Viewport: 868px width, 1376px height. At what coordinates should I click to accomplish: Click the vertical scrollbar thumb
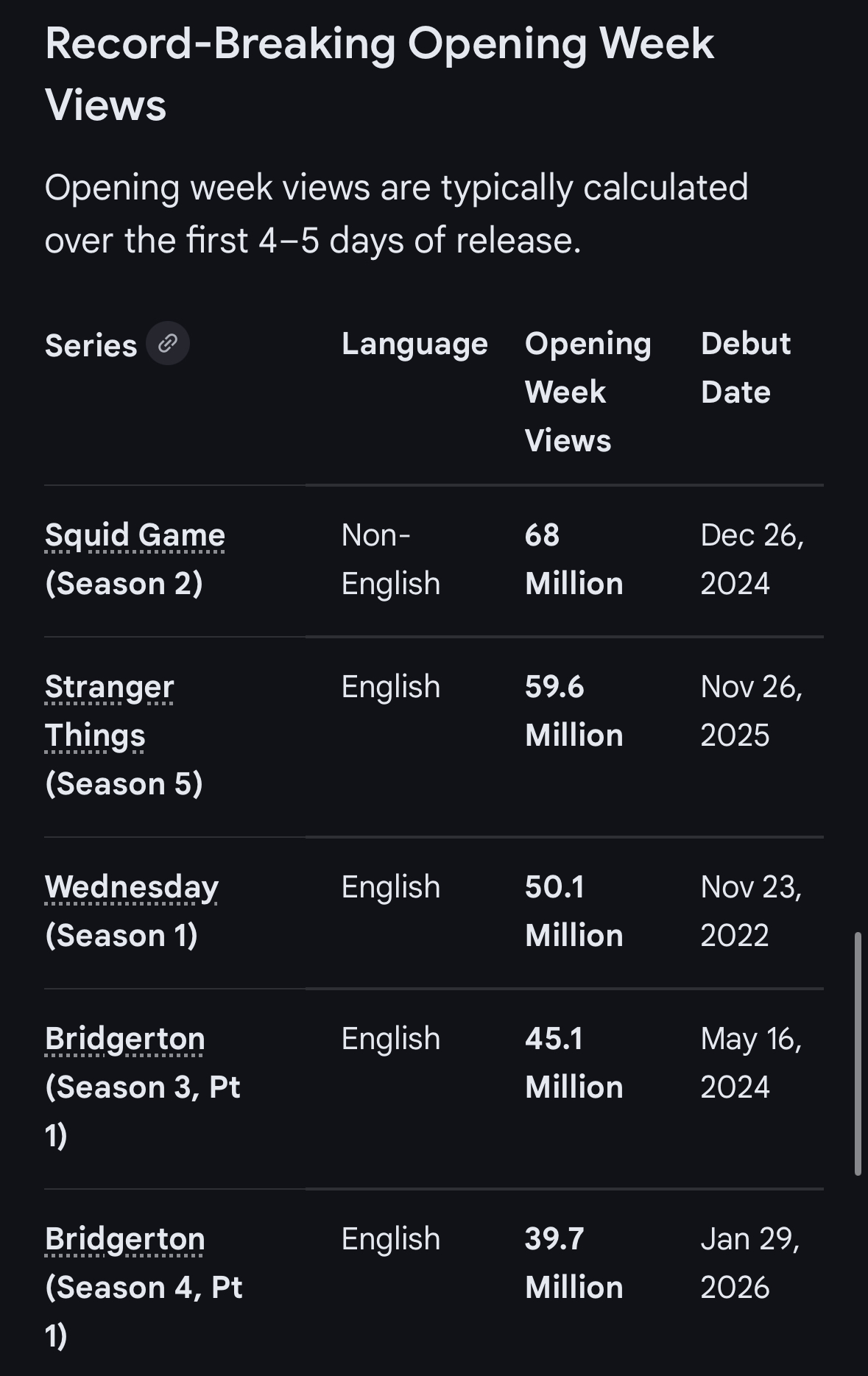(858, 1053)
